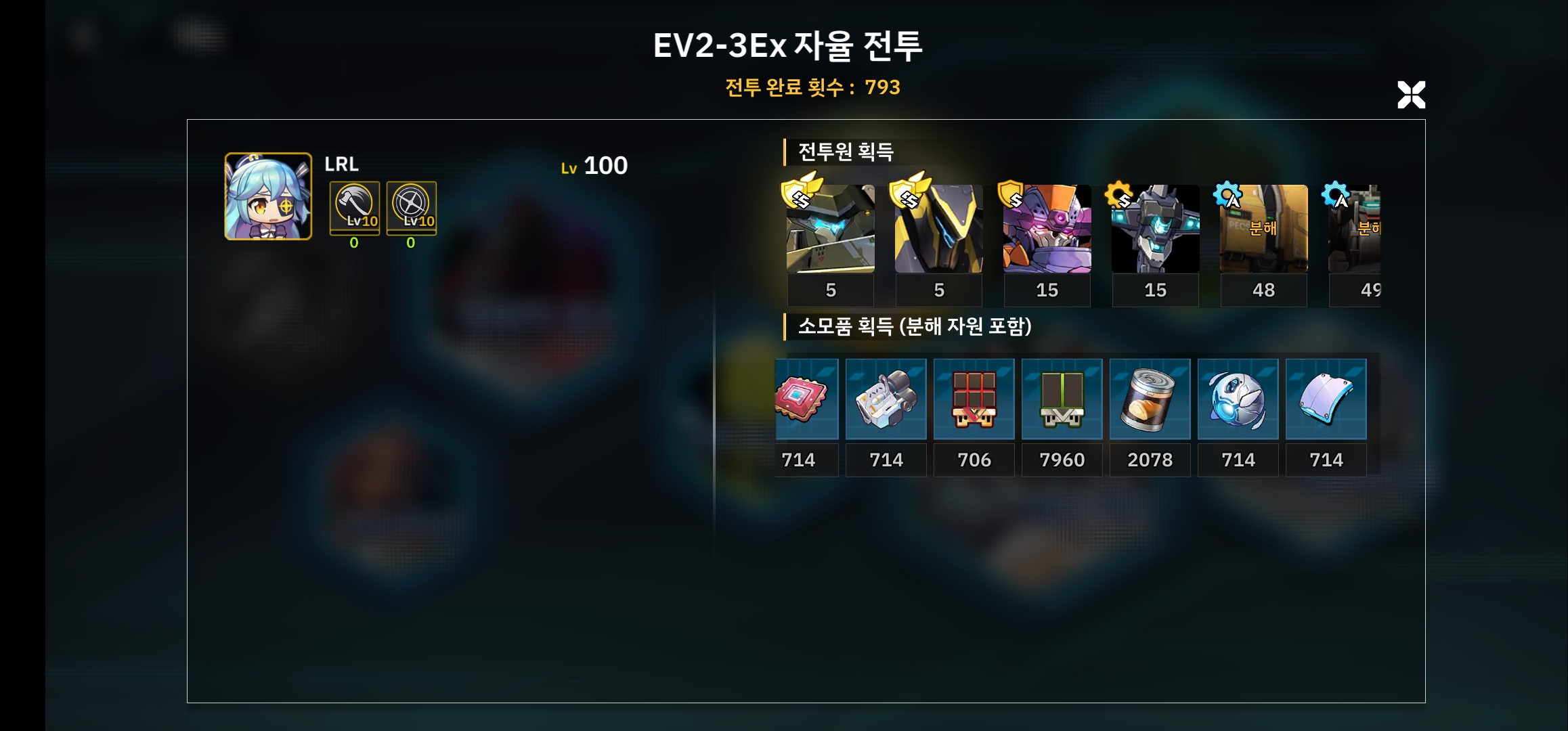This screenshot has height=731, width=1568.
Task: Select the canned food nutrient item
Action: click(x=1150, y=399)
